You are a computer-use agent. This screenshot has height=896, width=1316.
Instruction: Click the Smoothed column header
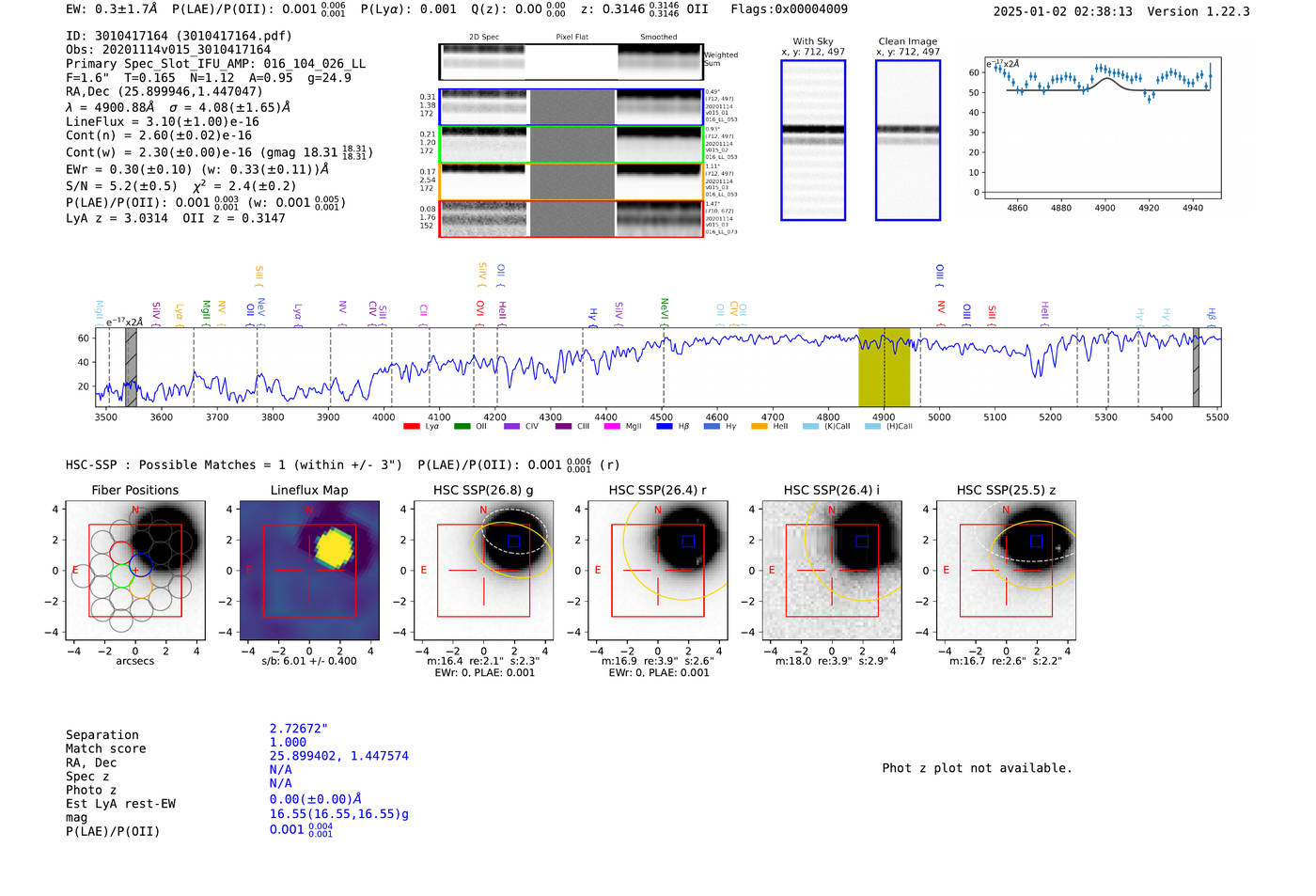[x=658, y=38]
